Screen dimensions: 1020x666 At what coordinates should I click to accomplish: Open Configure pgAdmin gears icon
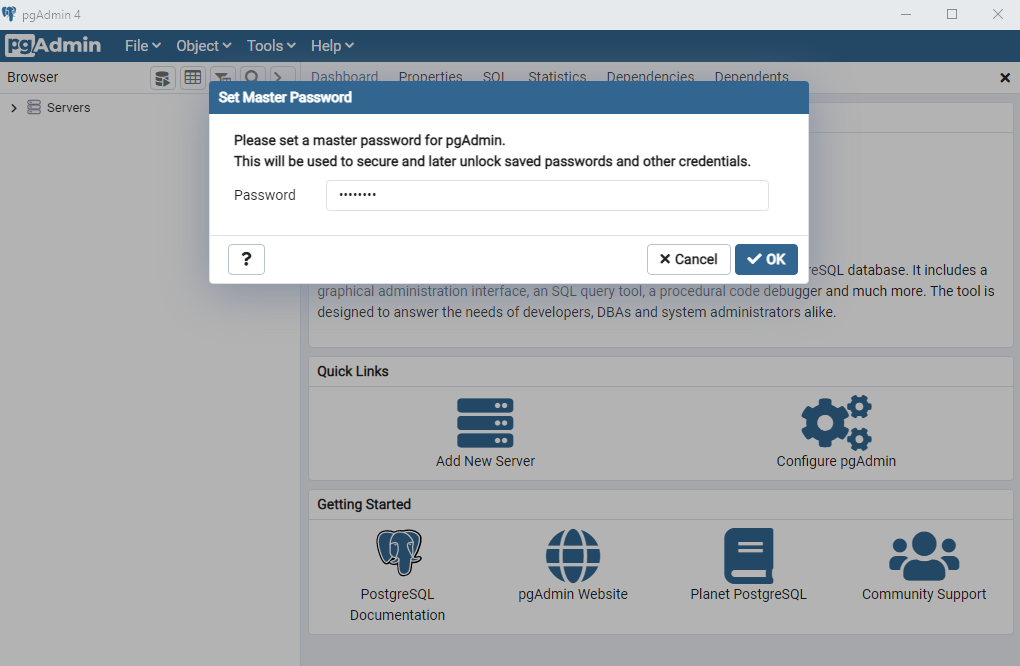click(836, 422)
